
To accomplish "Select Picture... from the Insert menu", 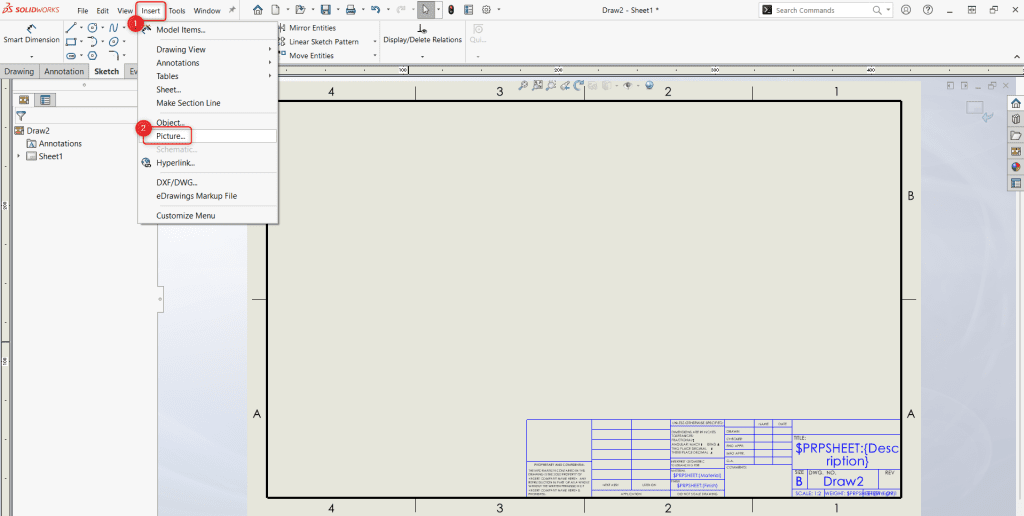I will pyautogui.click(x=170, y=135).
